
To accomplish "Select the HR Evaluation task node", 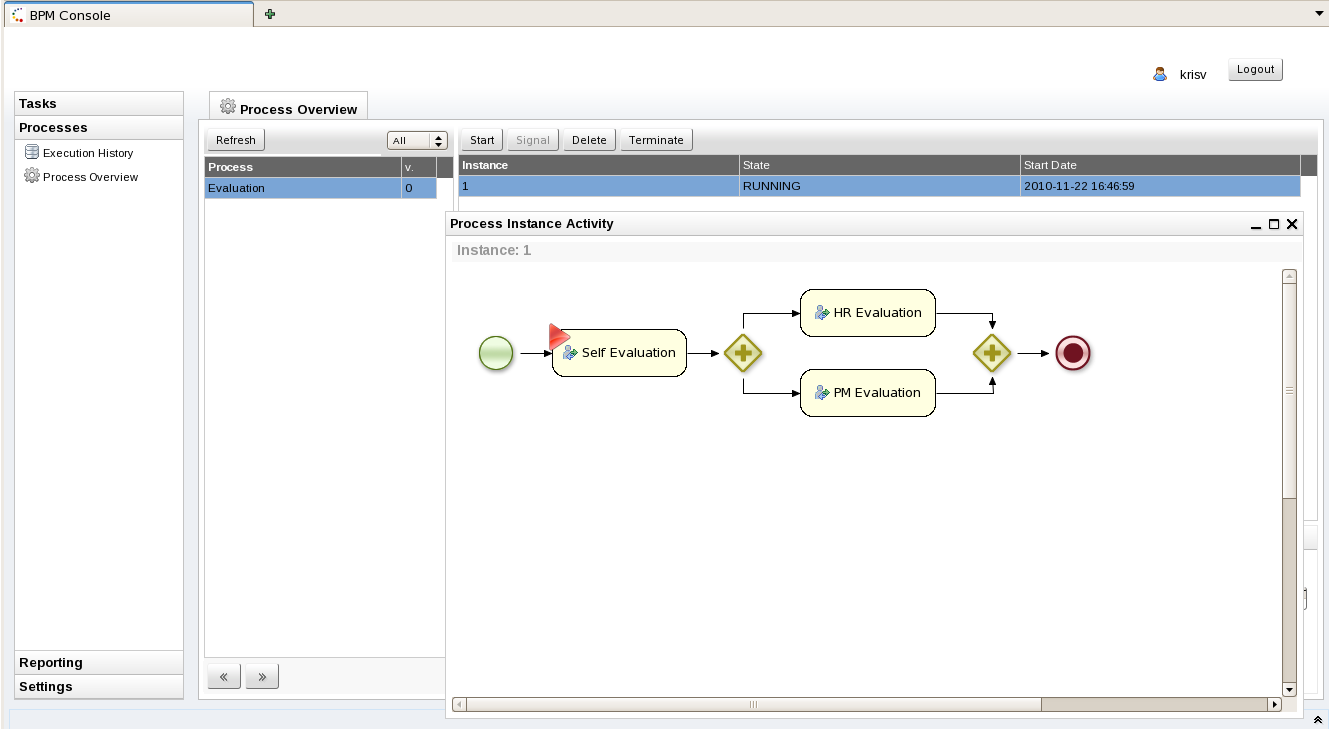I will [867, 313].
